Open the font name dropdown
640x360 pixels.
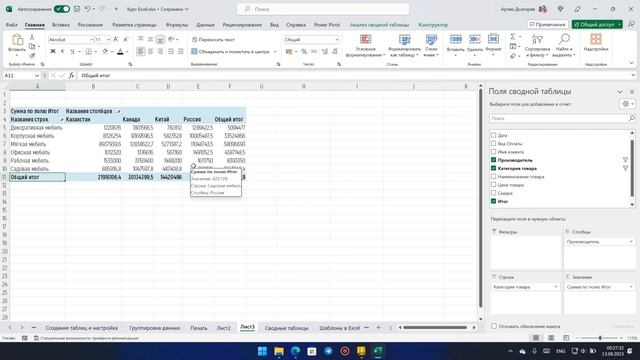point(91,40)
